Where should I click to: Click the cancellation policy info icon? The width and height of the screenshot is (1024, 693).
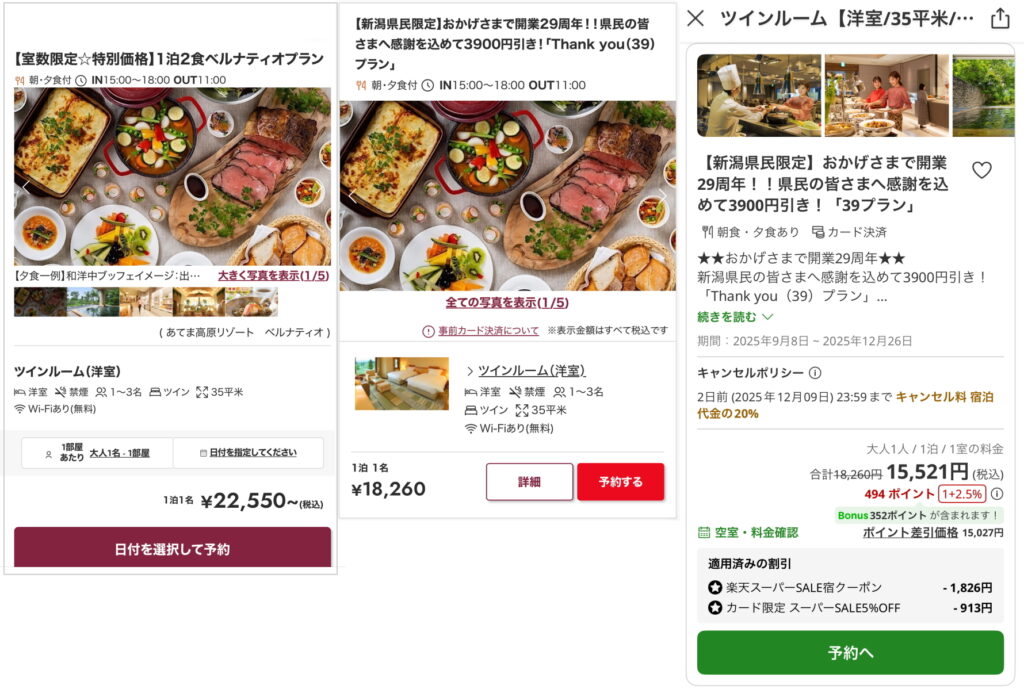point(815,373)
